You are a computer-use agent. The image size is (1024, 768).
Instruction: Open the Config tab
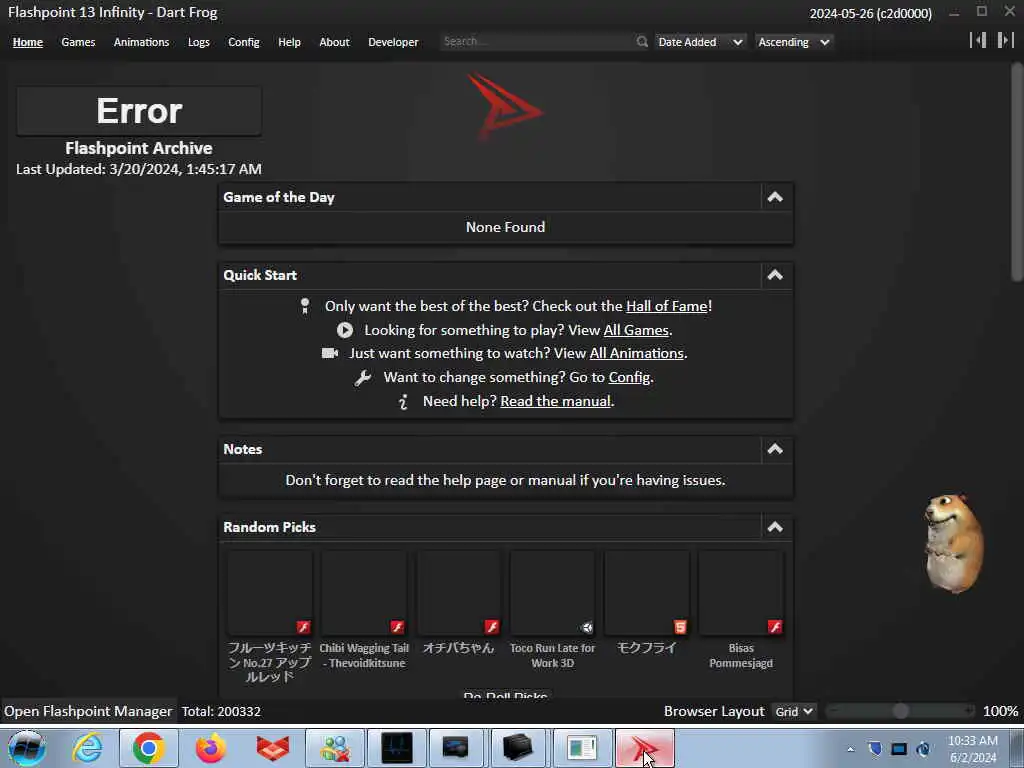point(244,42)
